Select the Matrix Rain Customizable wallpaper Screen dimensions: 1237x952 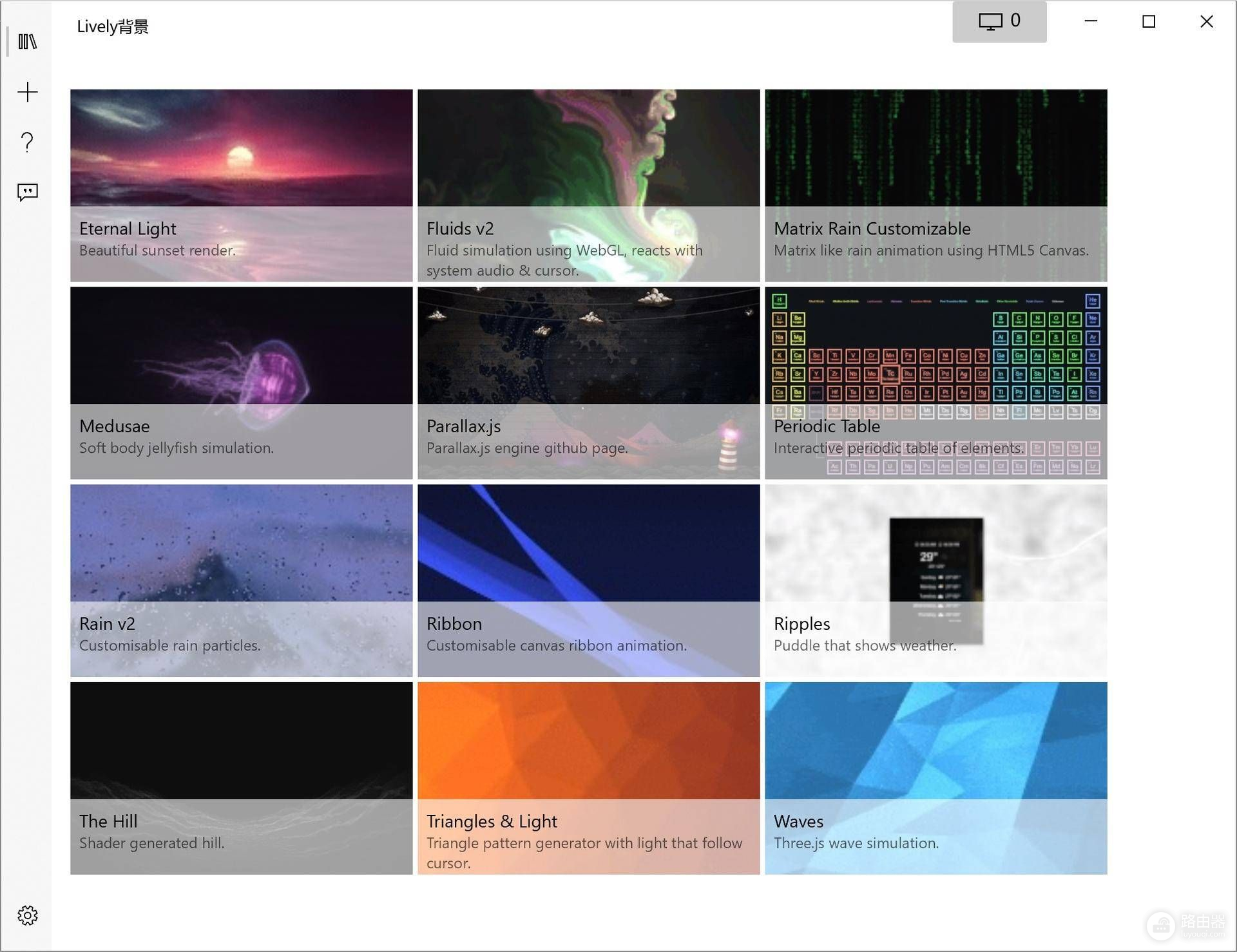point(935,186)
